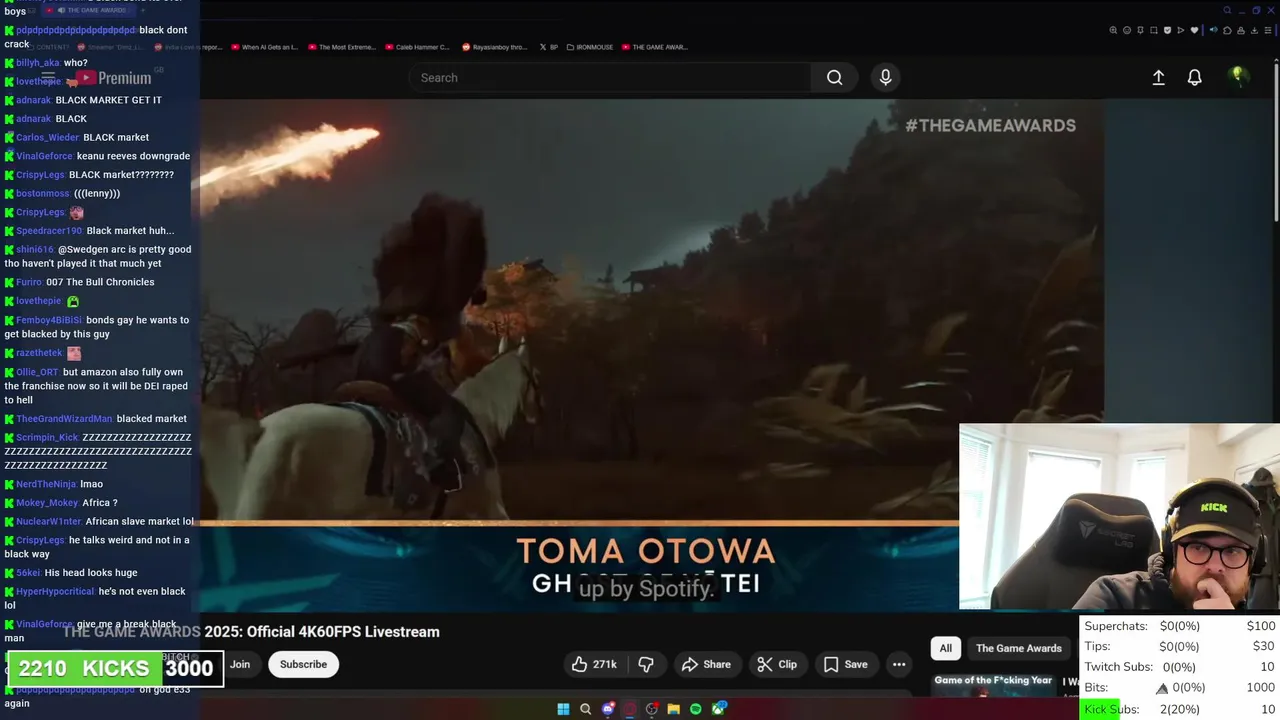The height and width of the screenshot is (720, 1280).
Task: Open Windows taskbar search
Action: click(585, 709)
